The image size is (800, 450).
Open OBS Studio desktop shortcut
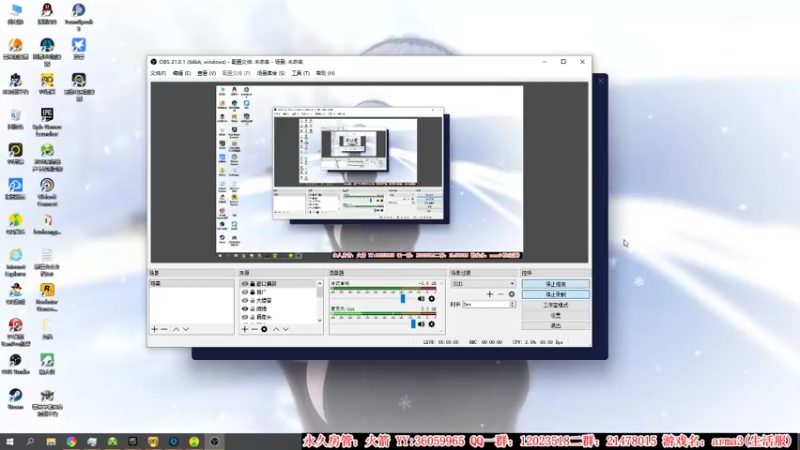pyautogui.click(x=15, y=364)
